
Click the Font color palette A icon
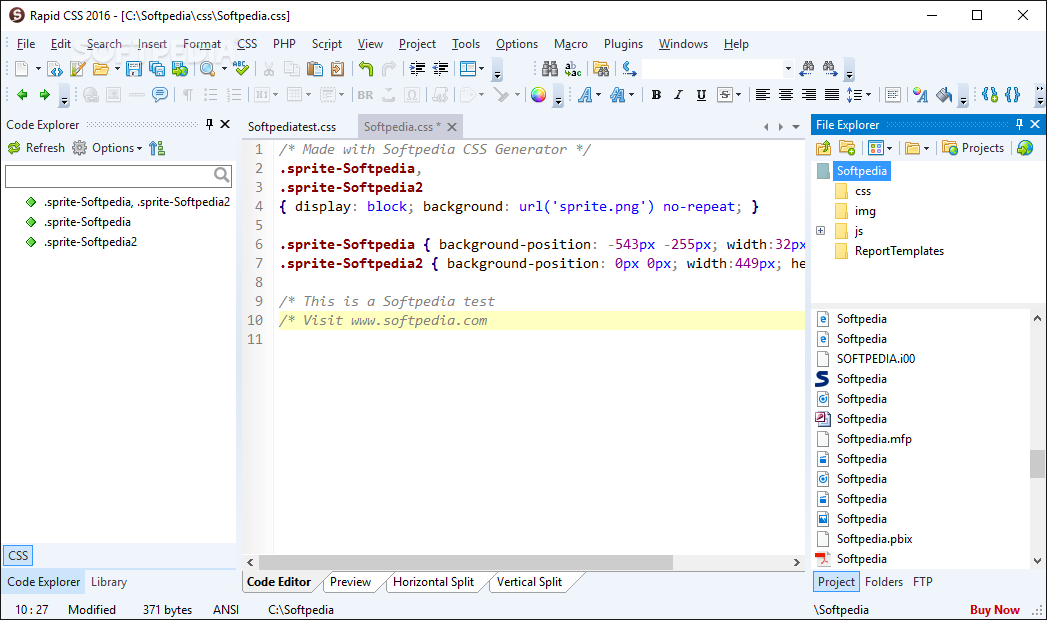pyautogui.click(x=920, y=95)
